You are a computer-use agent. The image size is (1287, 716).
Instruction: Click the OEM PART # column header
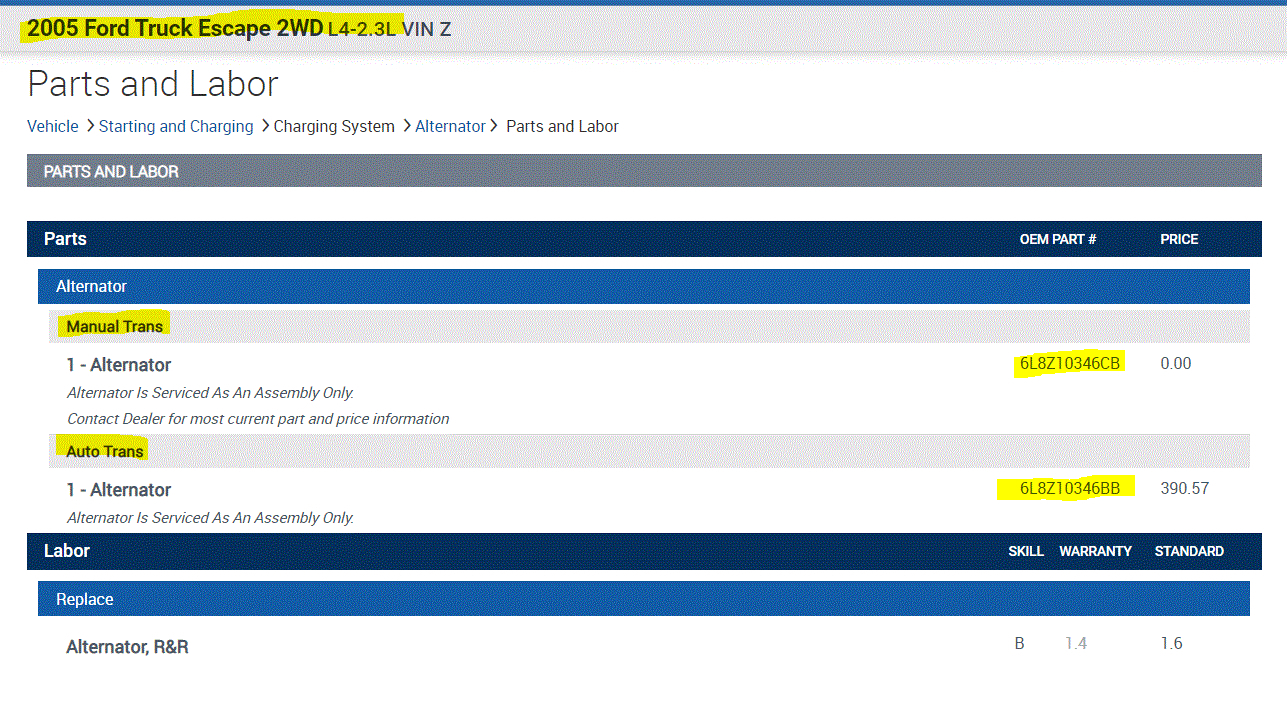[1058, 239]
